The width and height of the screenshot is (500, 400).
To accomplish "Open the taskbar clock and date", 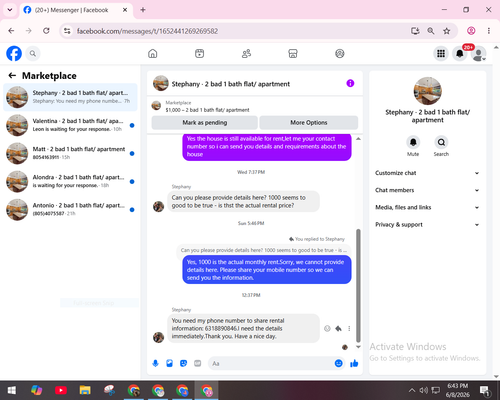I will 457,390.
